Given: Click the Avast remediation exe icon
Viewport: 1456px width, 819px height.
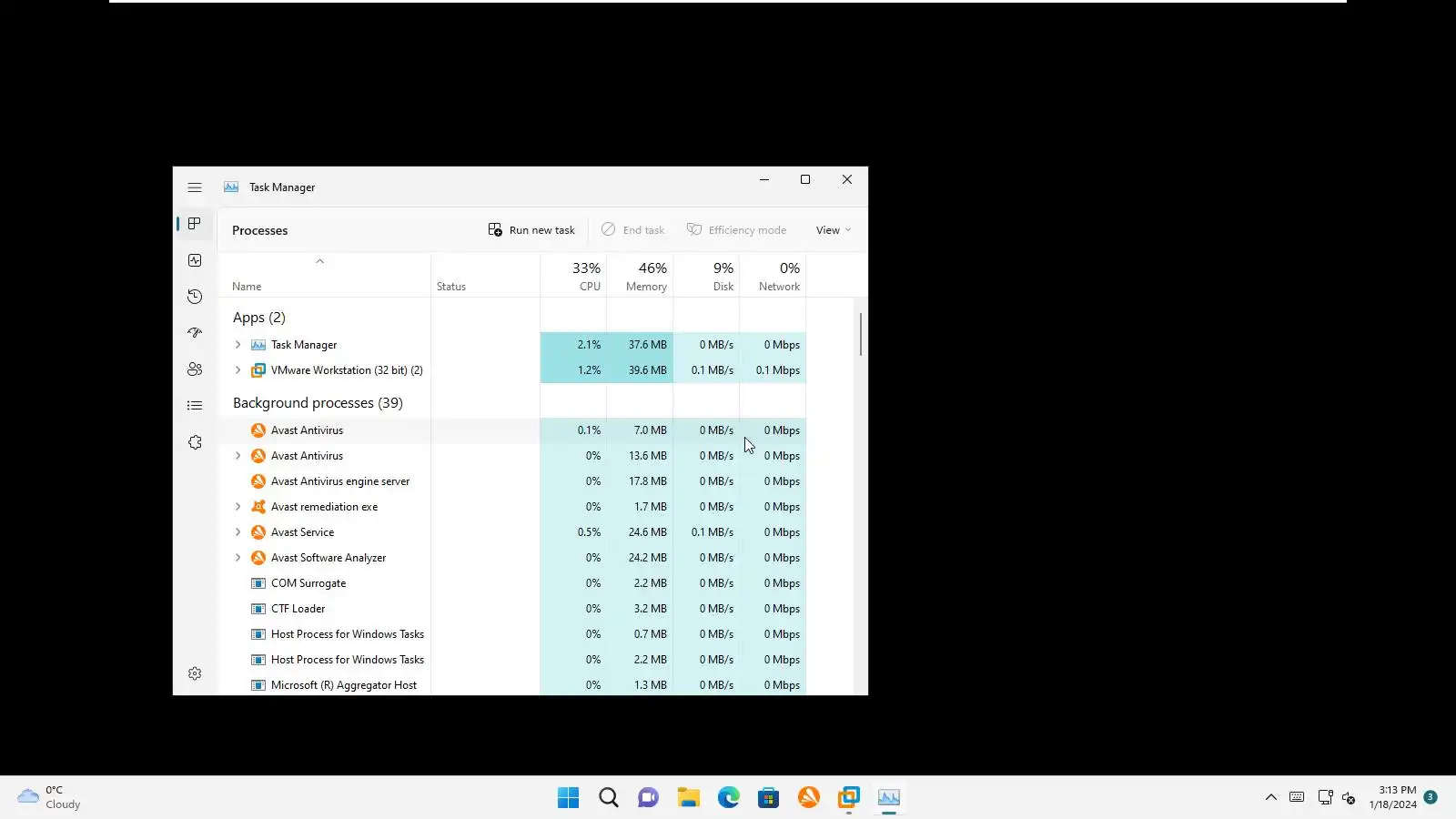Looking at the screenshot, I should point(258,507).
